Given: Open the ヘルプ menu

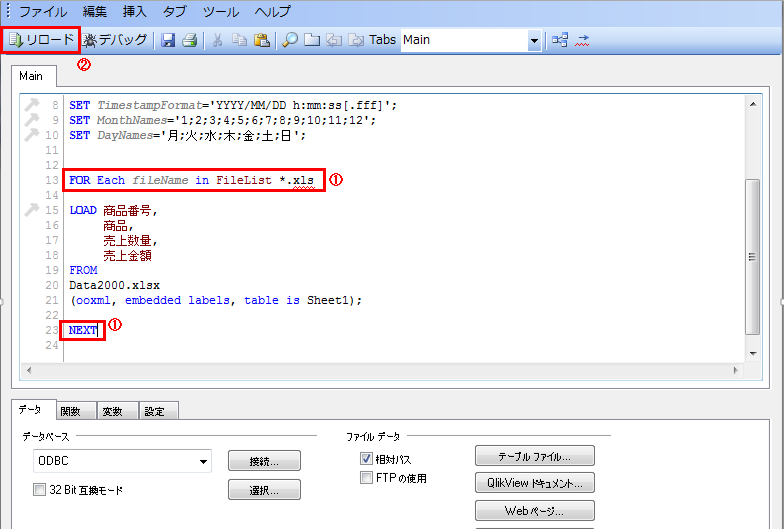Looking at the screenshot, I should tap(272, 12).
